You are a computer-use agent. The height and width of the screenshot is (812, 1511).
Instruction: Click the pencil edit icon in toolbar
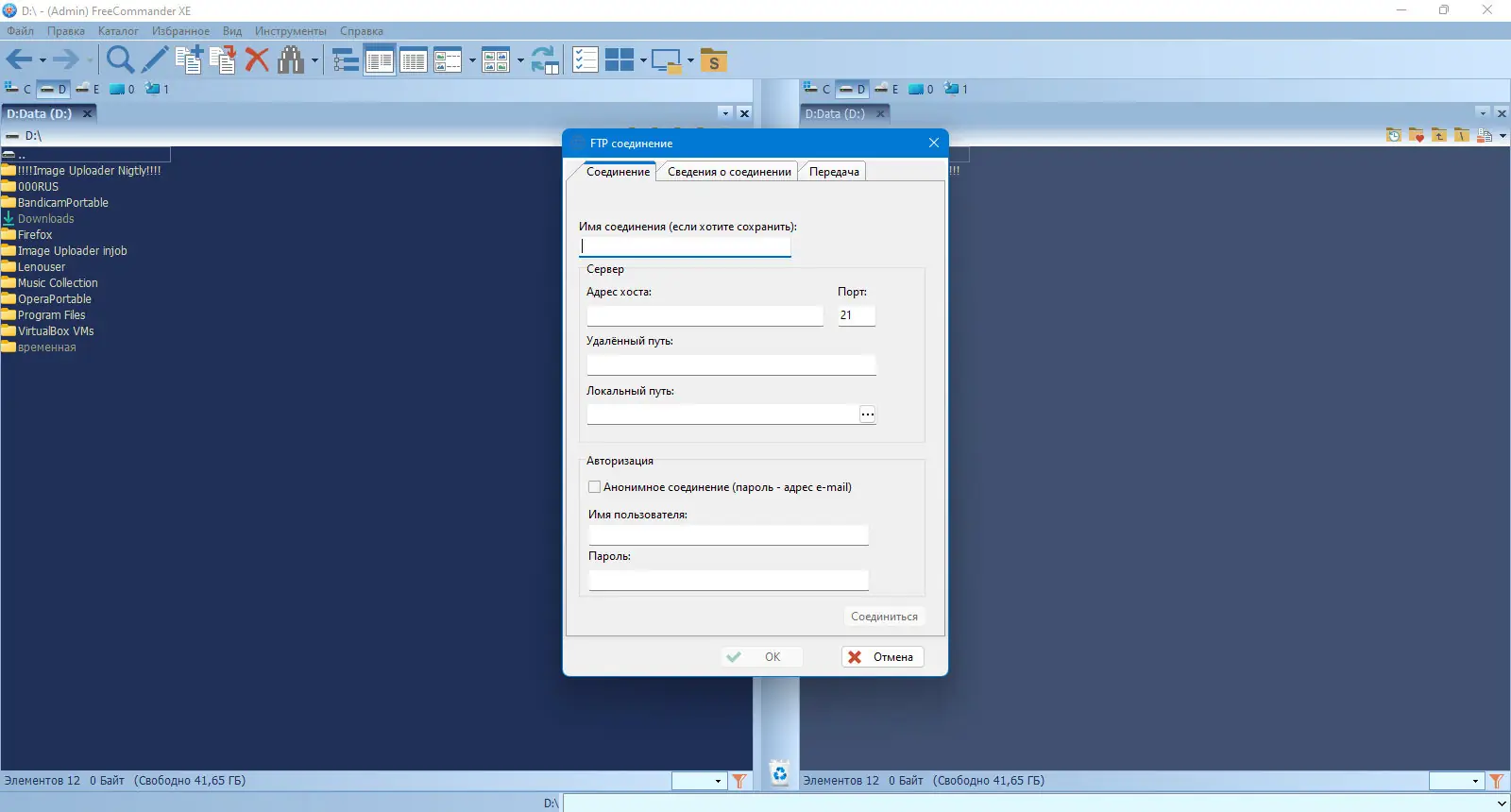point(155,60)
